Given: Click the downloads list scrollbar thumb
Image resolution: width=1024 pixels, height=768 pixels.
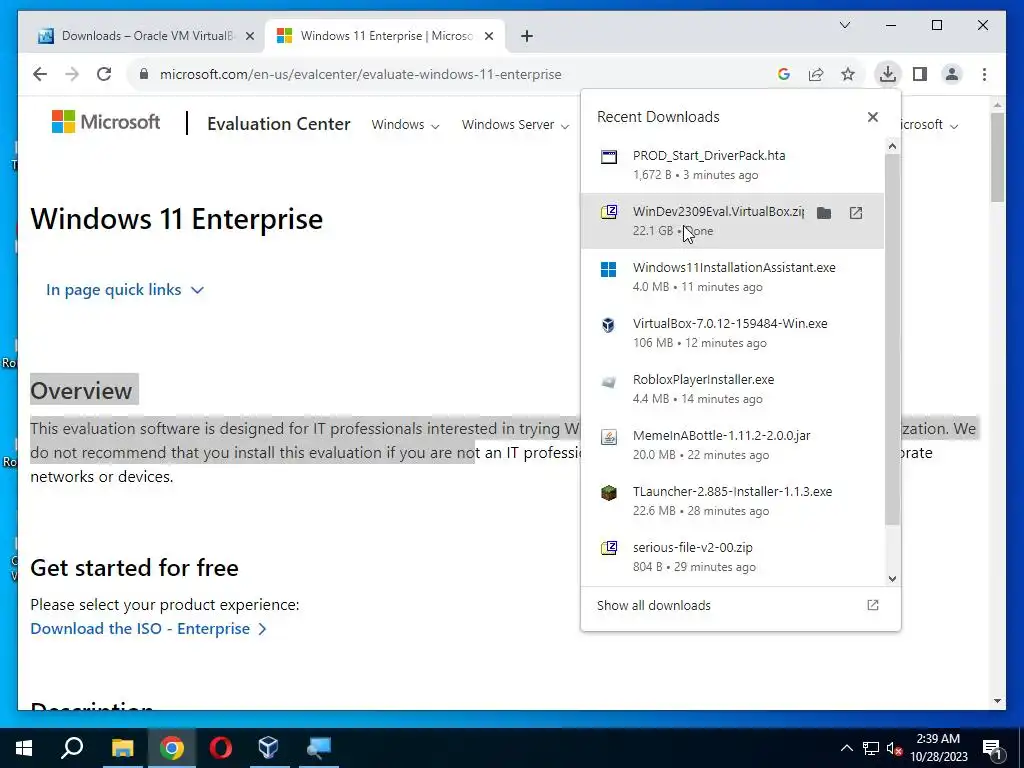Looking at the screenshot, I should coord(892,340).
